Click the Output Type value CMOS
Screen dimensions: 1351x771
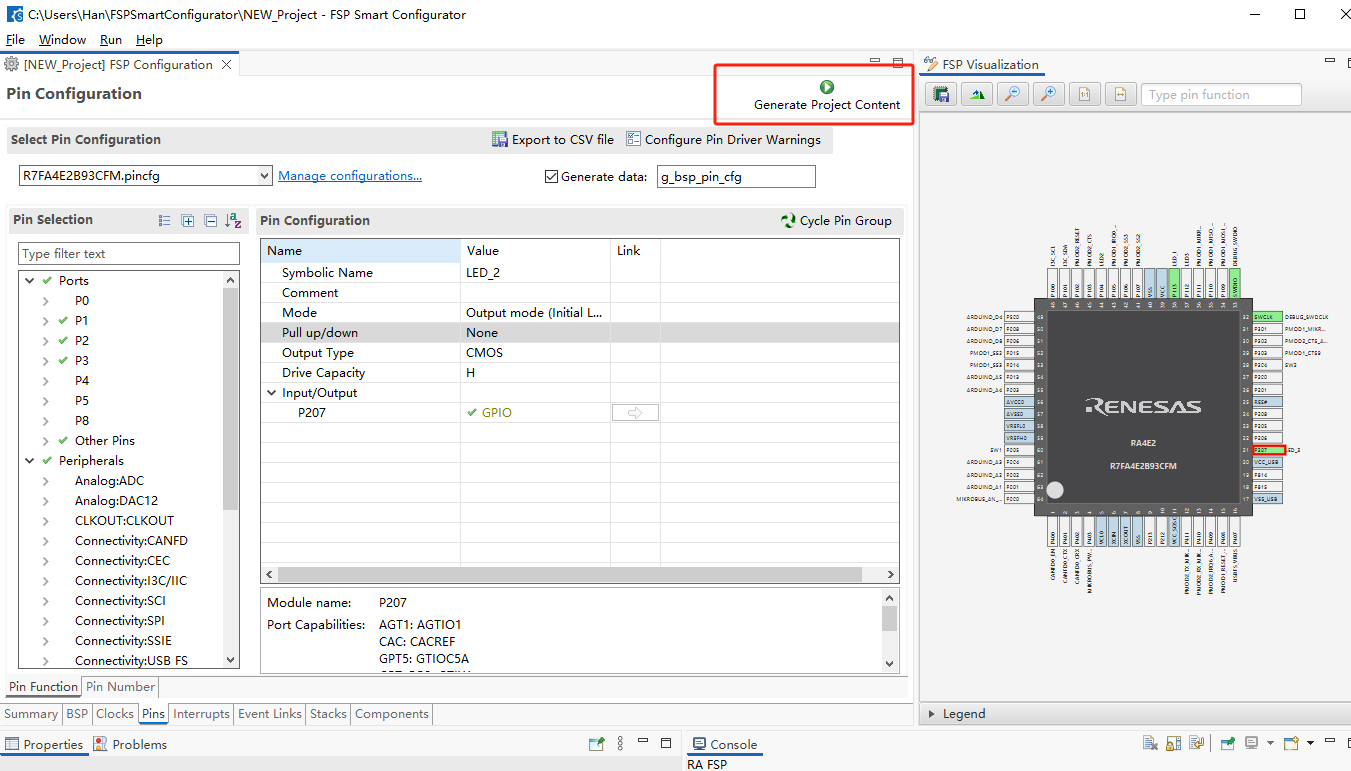(x=484, y=353)
